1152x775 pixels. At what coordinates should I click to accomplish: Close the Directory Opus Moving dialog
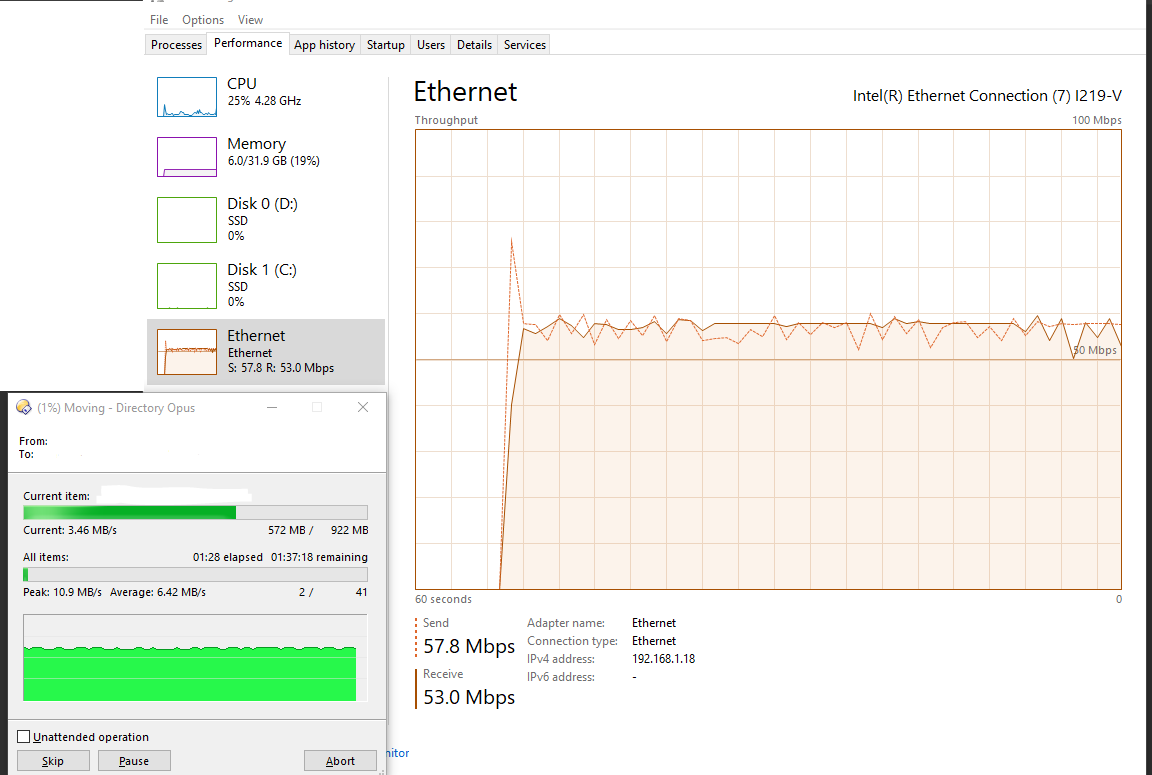point(363,407)
